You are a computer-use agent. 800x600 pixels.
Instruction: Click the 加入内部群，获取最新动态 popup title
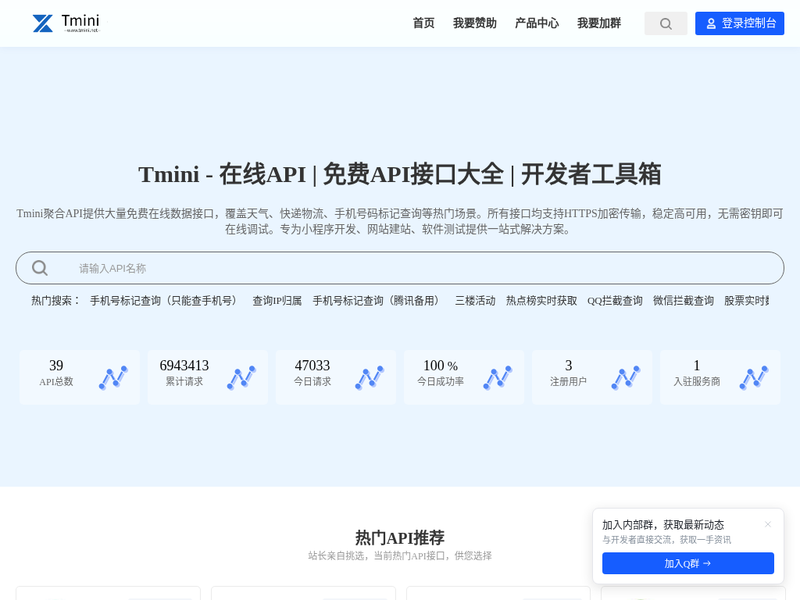(x=663, y=524)
